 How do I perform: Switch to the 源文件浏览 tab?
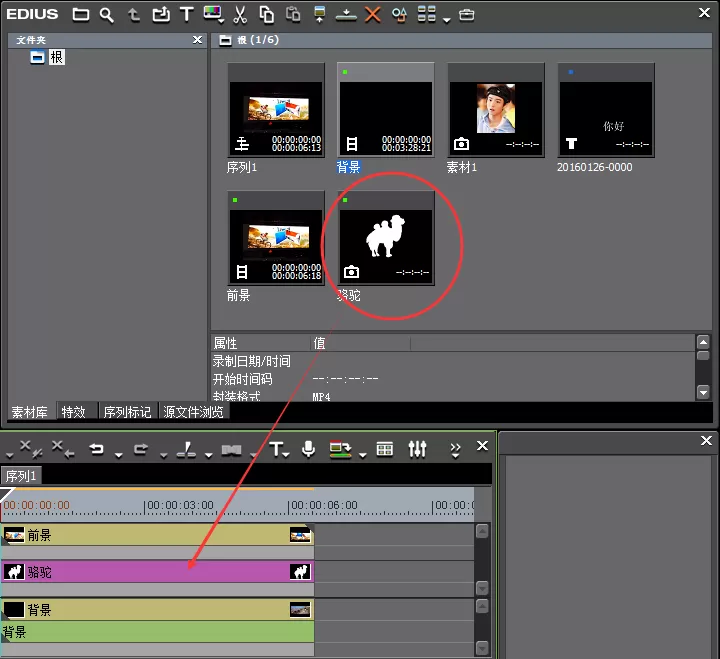pyautogui.click(x=193, y=412)
